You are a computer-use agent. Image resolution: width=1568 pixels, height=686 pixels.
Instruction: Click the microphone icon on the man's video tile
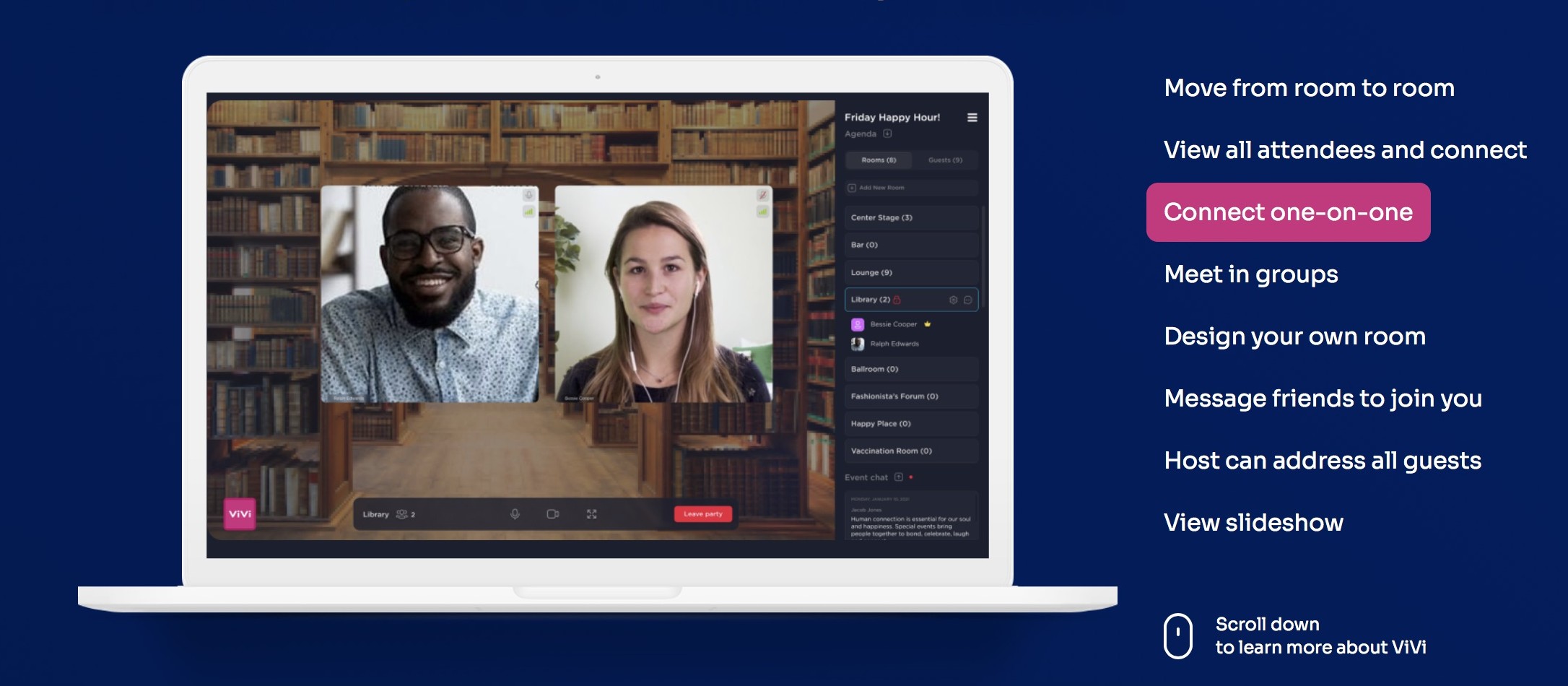point(529,195)
